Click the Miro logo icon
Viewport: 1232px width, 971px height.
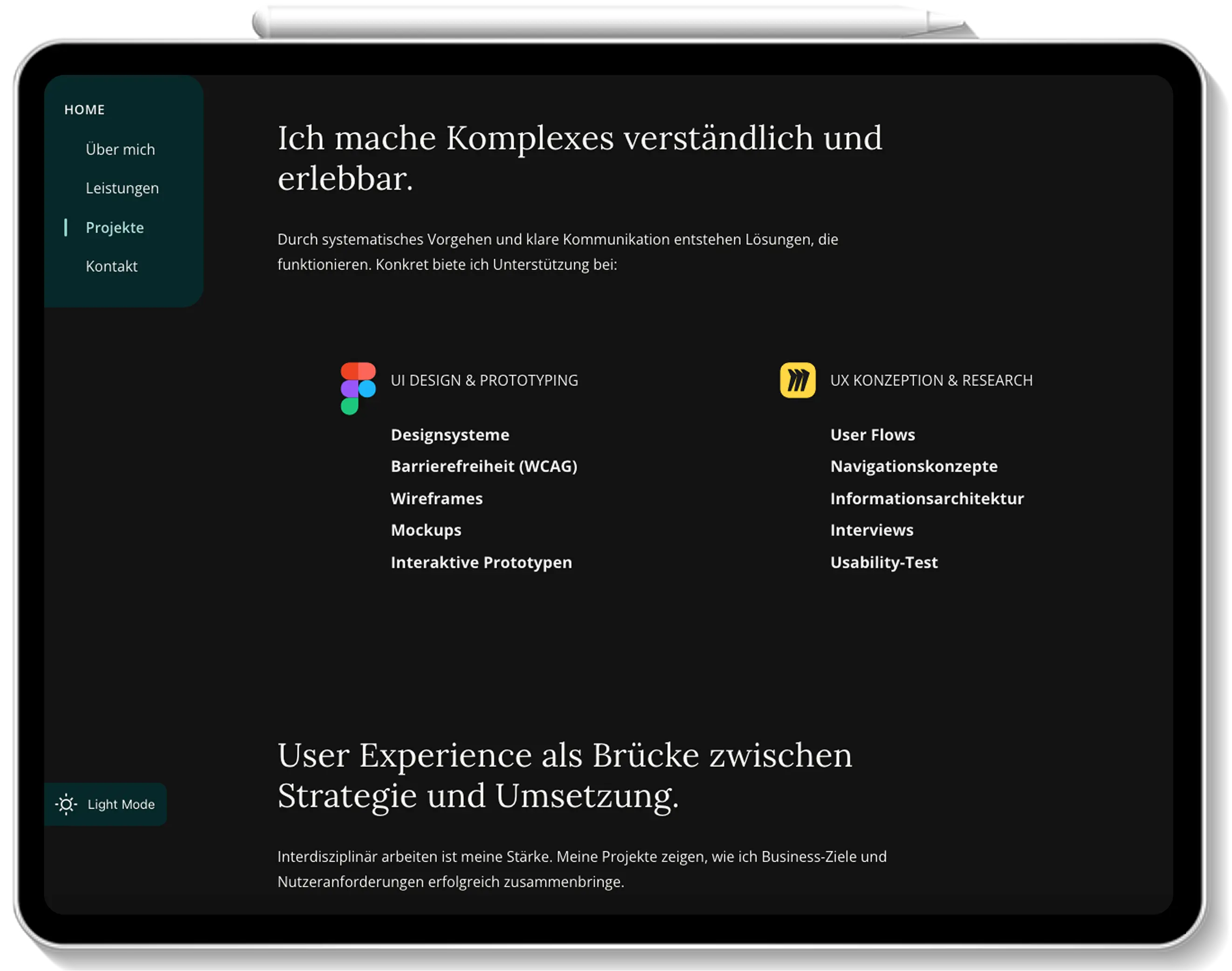pos(798,380)
